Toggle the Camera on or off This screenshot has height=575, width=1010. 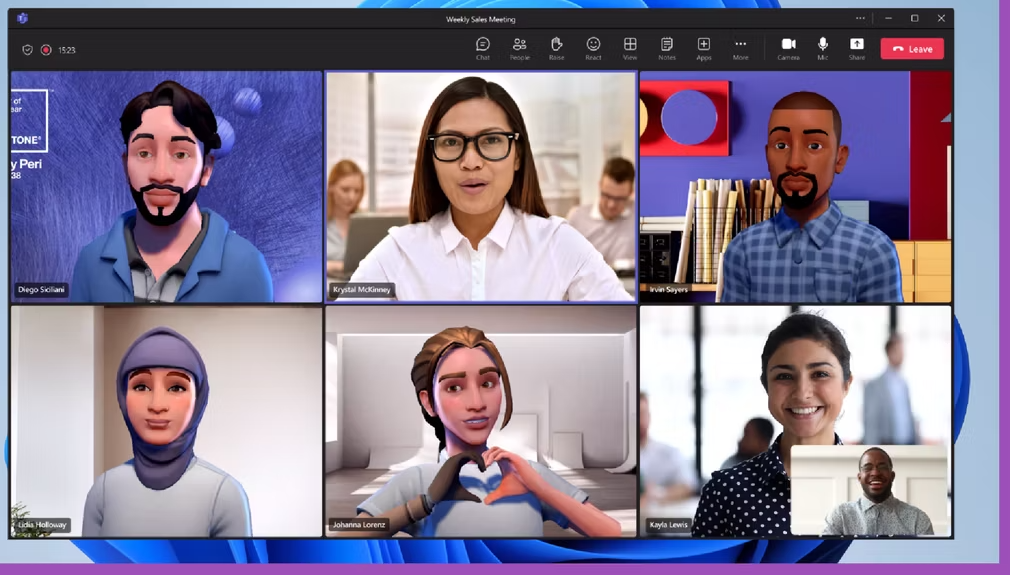pyautogui.click(x=788, y=48)
